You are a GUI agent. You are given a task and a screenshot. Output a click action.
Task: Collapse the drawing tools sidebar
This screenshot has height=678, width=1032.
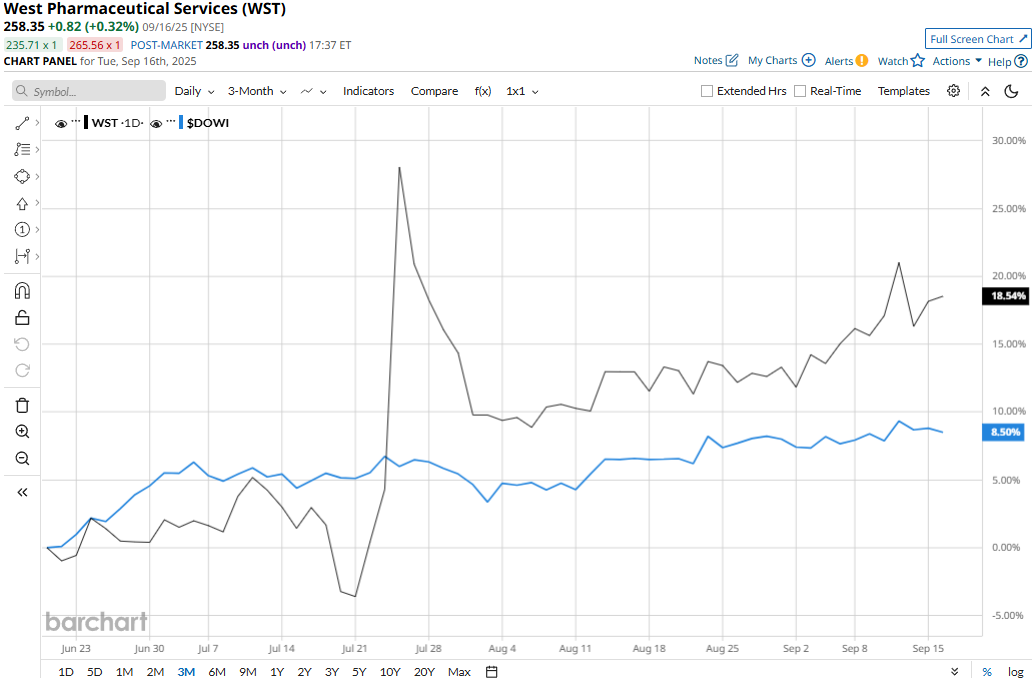pyautogui.click(x=22, y=492)
